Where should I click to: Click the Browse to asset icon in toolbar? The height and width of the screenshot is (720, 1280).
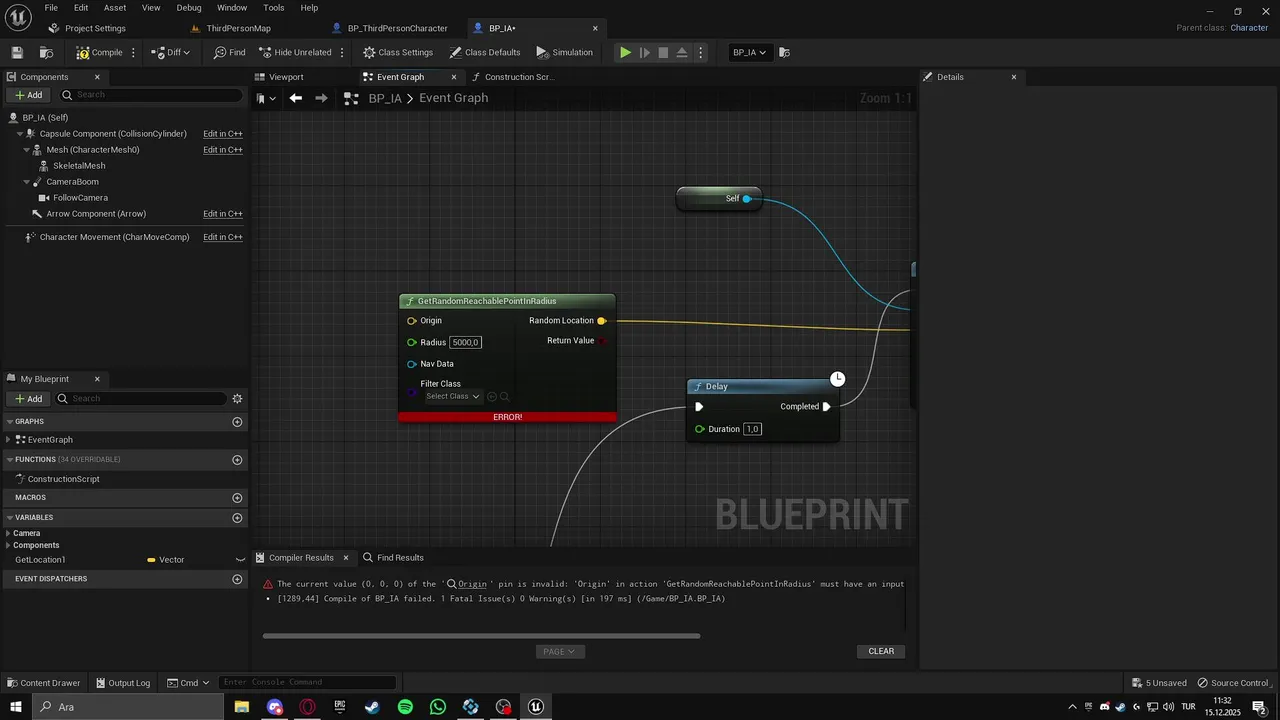[46, 52]
